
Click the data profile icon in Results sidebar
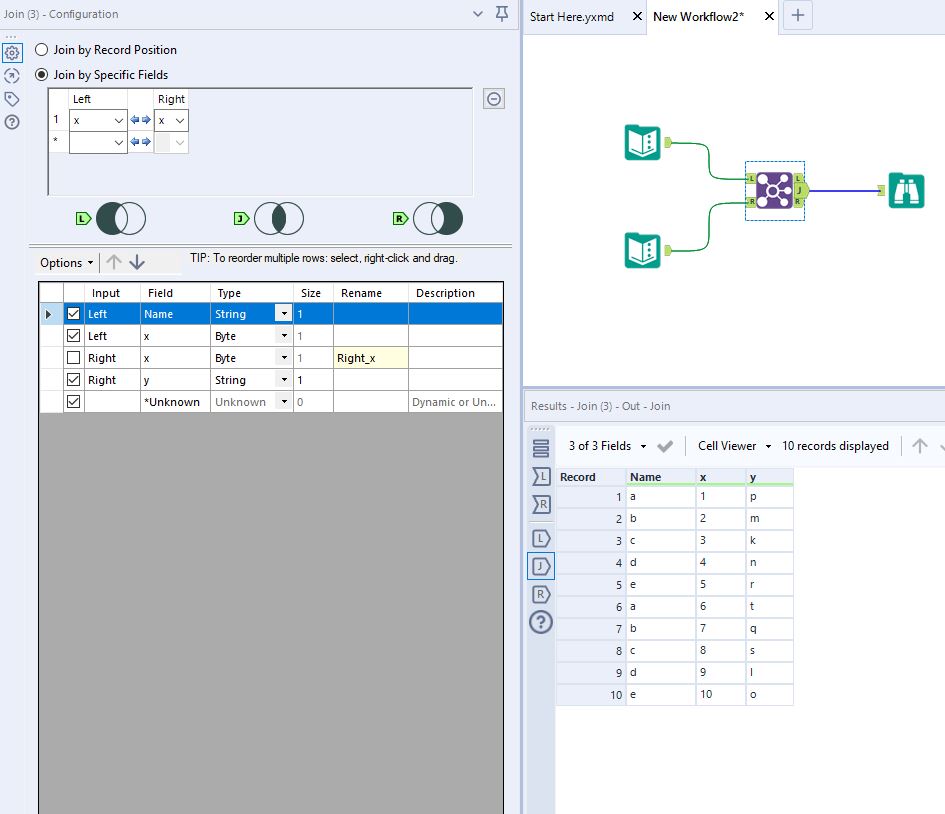coord(540,448)
